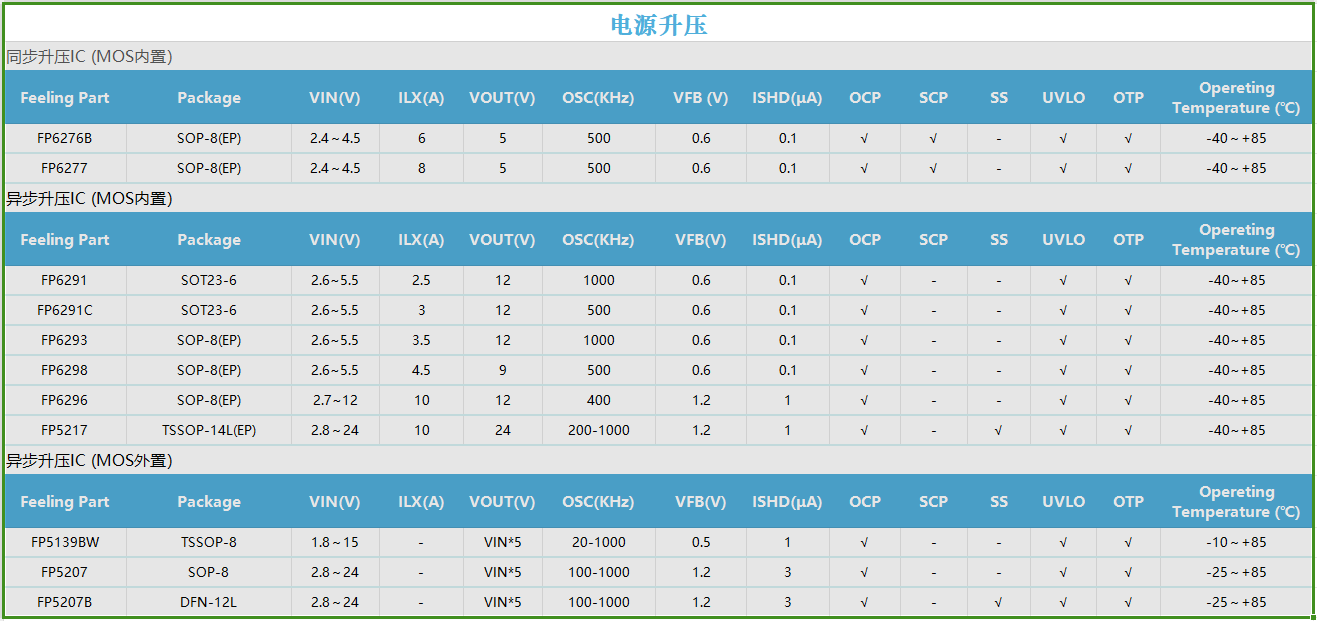1317x621 pixels.
Task: Click part number FP6296
Action: click(x=65, y=400)
